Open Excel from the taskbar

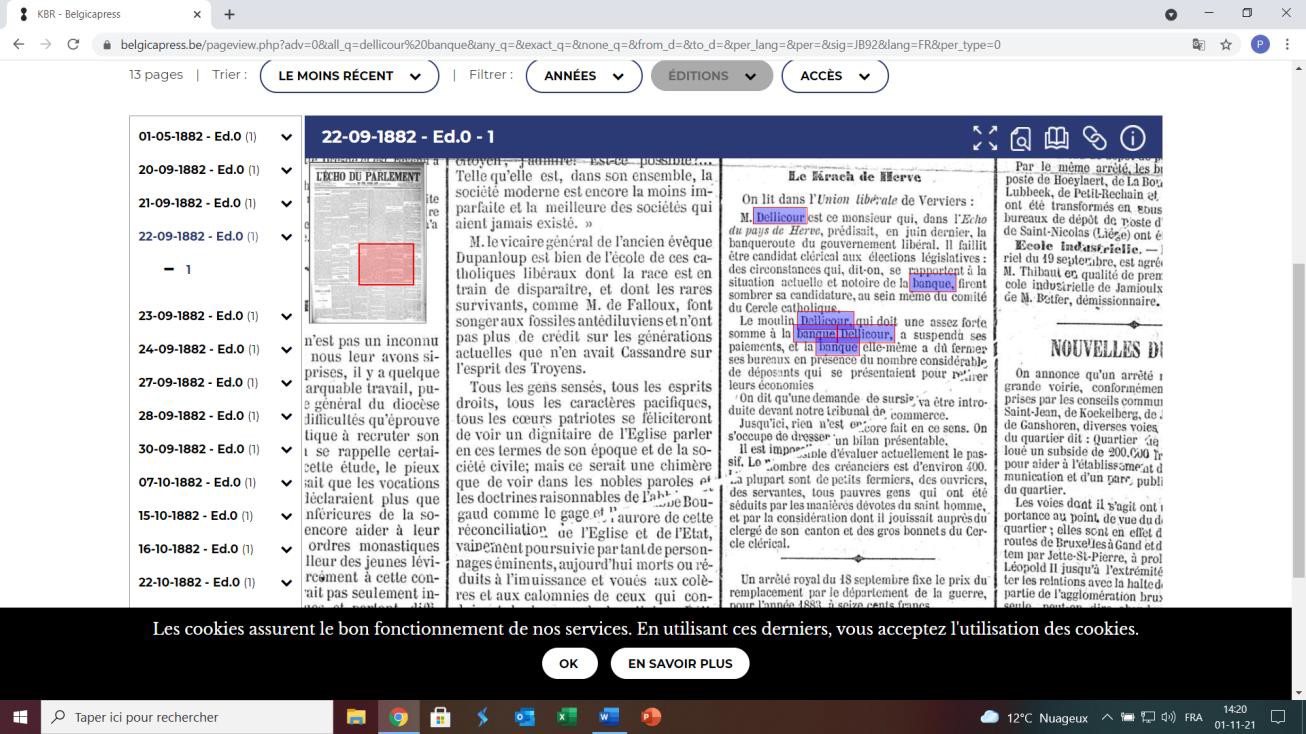click(x=566, y=717)
